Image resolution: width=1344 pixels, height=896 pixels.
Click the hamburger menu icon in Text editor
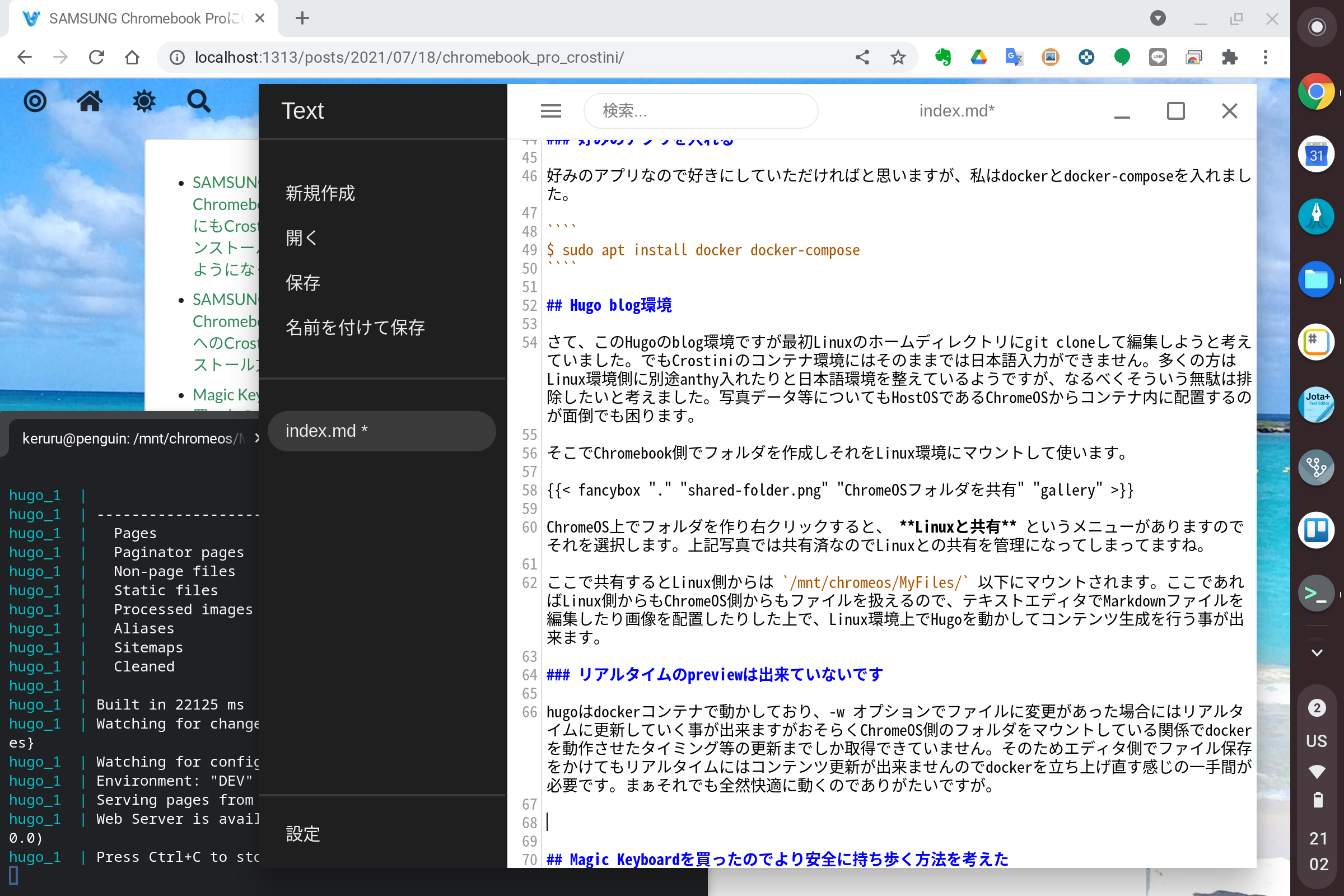(551, 111)
